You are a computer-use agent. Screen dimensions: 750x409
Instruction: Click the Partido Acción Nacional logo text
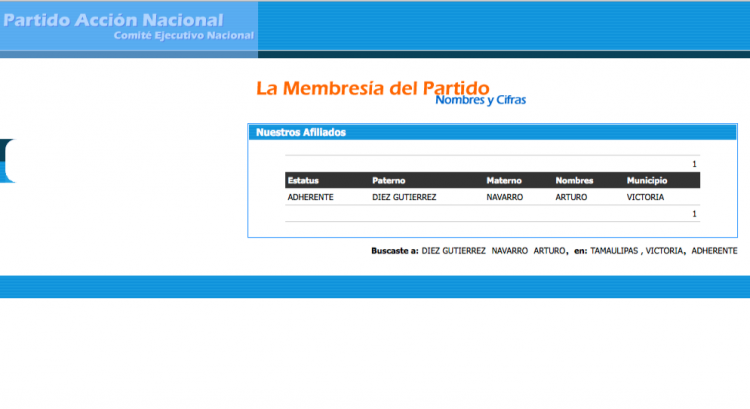[x=112, y=20]
